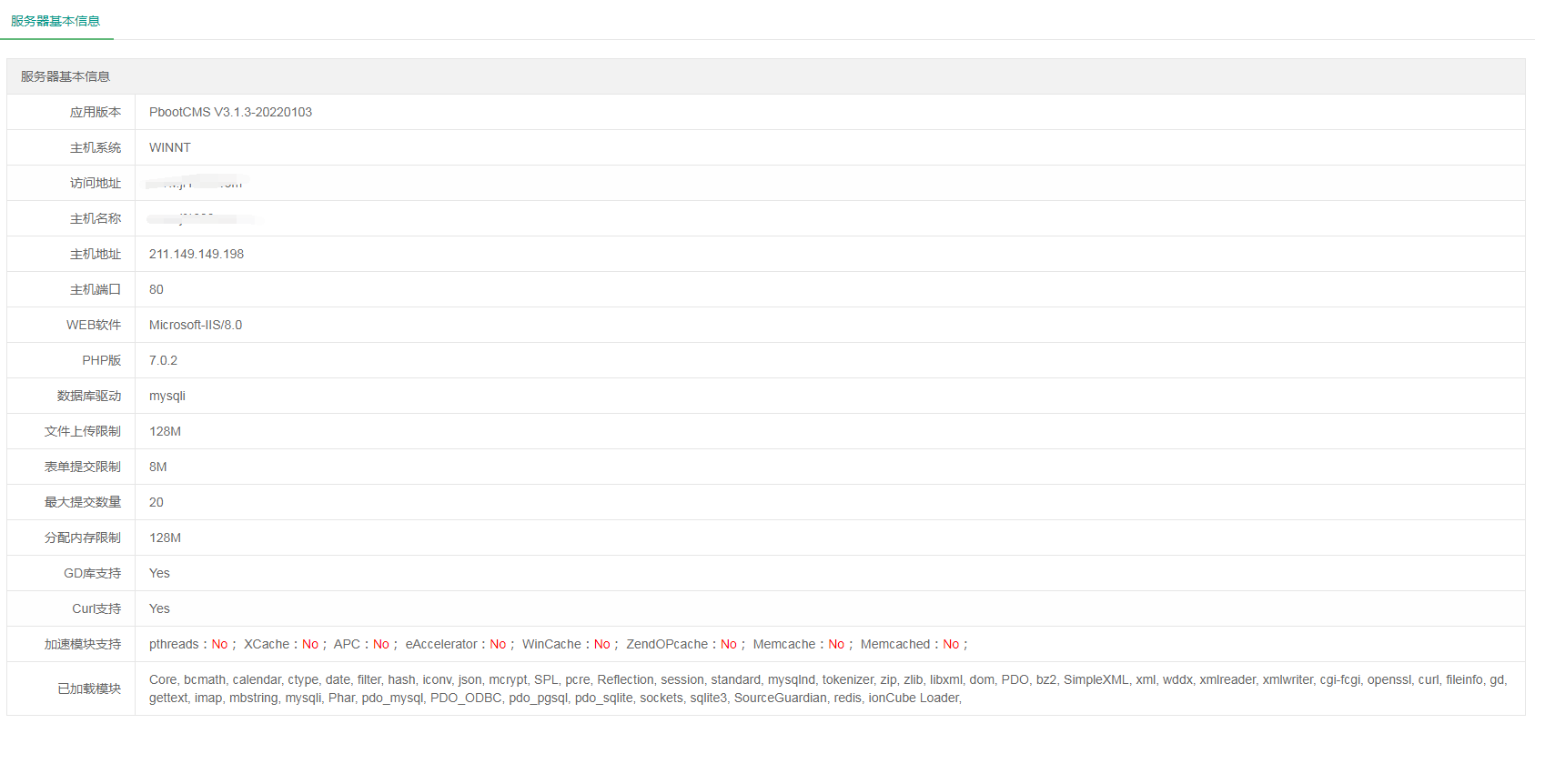The image size is (1545, 784).
Task: Click the XCache No status
Action: [x=310, y=644]
